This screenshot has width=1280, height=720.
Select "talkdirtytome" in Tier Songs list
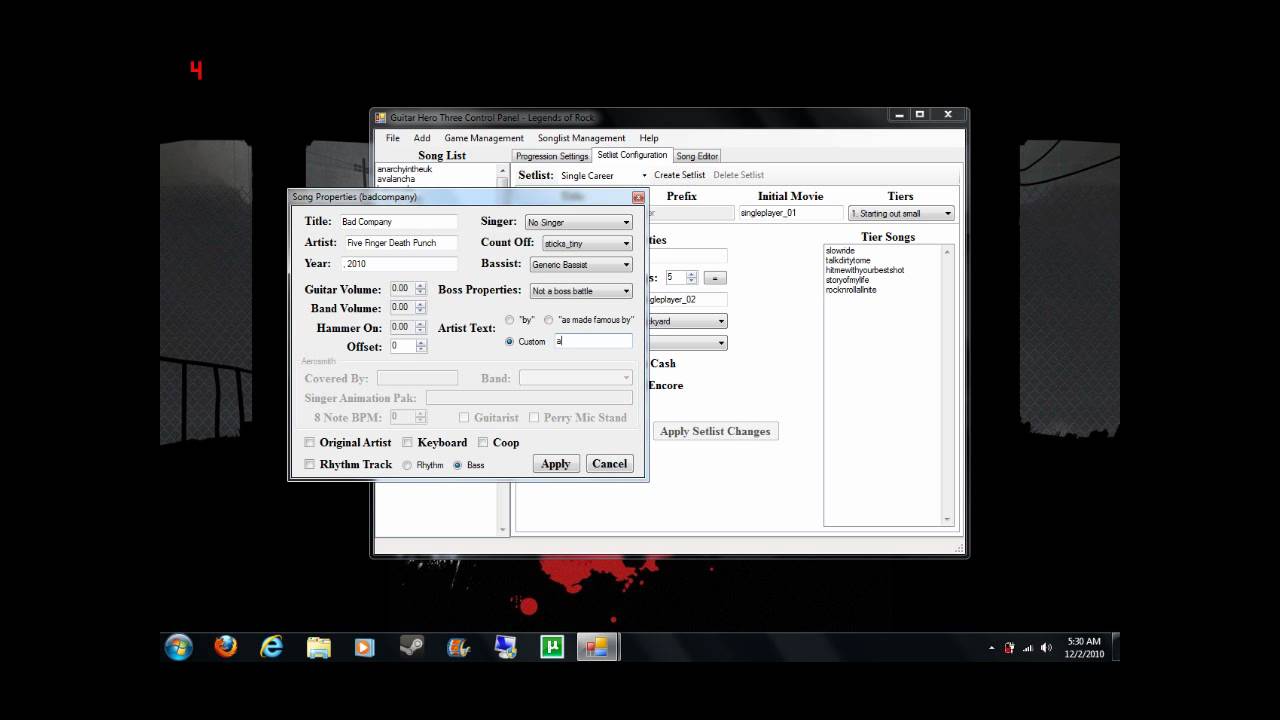click(847, 260)
